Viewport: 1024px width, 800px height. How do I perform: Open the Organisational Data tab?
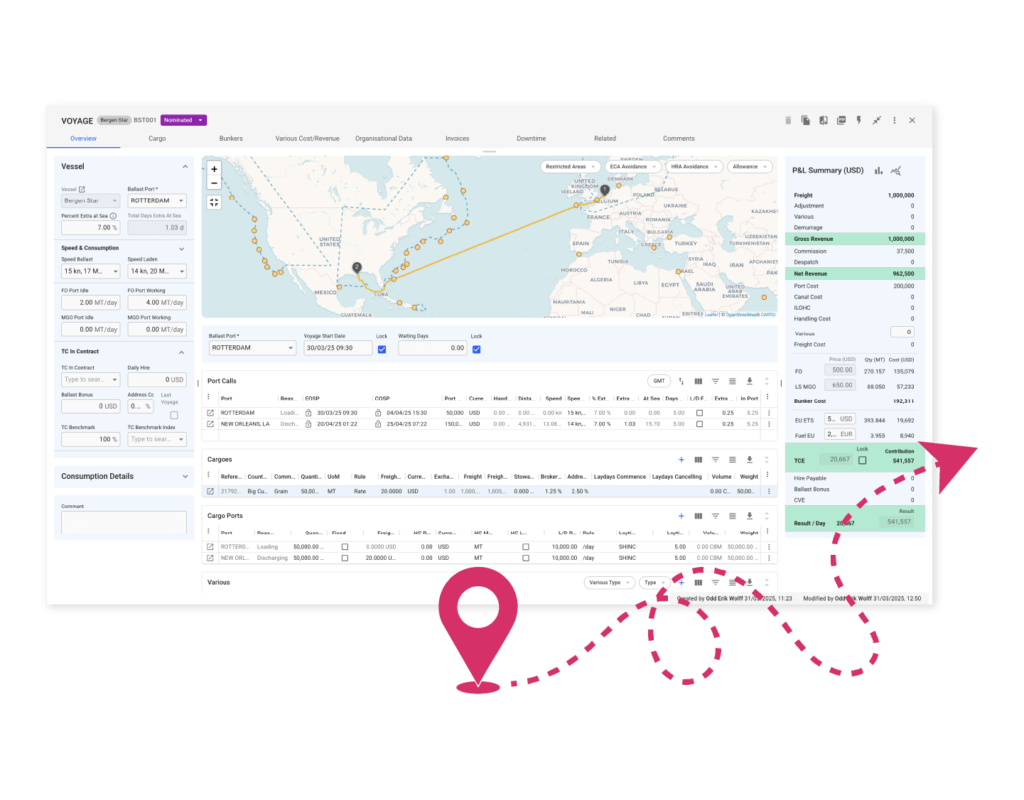tap(383, 138)
